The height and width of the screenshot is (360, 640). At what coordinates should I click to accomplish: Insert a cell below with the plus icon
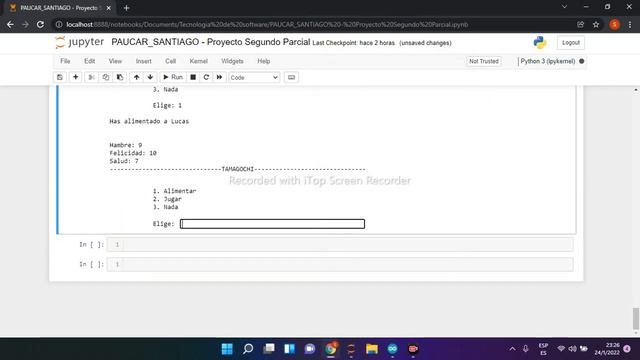coord(76,77)
